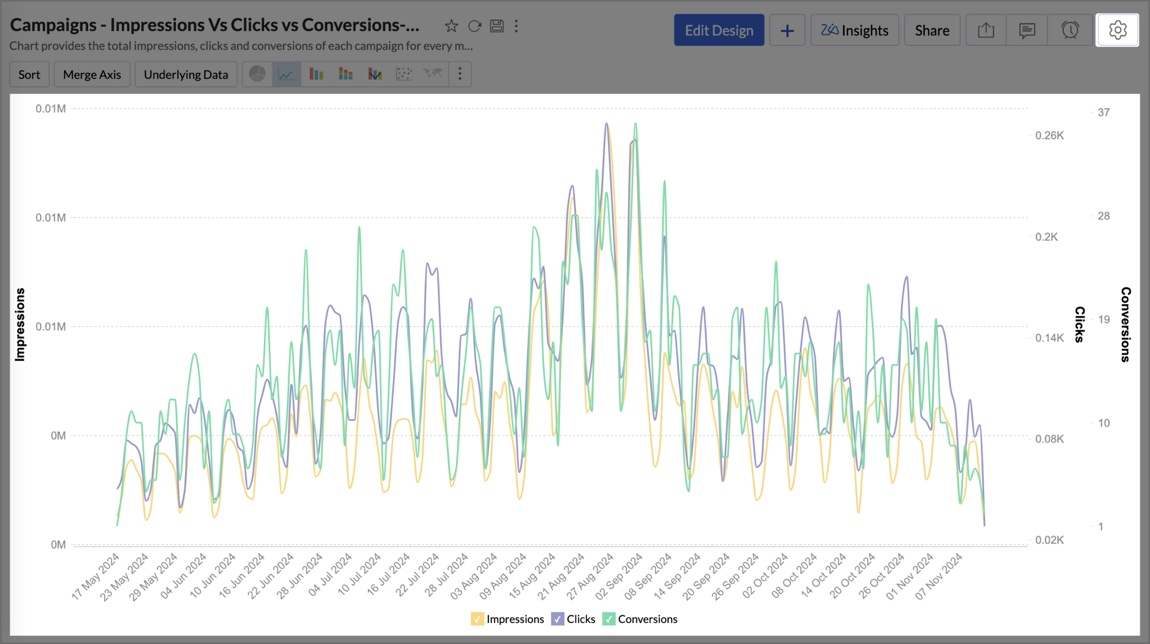Open more options beside the title
The image size is (1150, 644).
[516, 26]
